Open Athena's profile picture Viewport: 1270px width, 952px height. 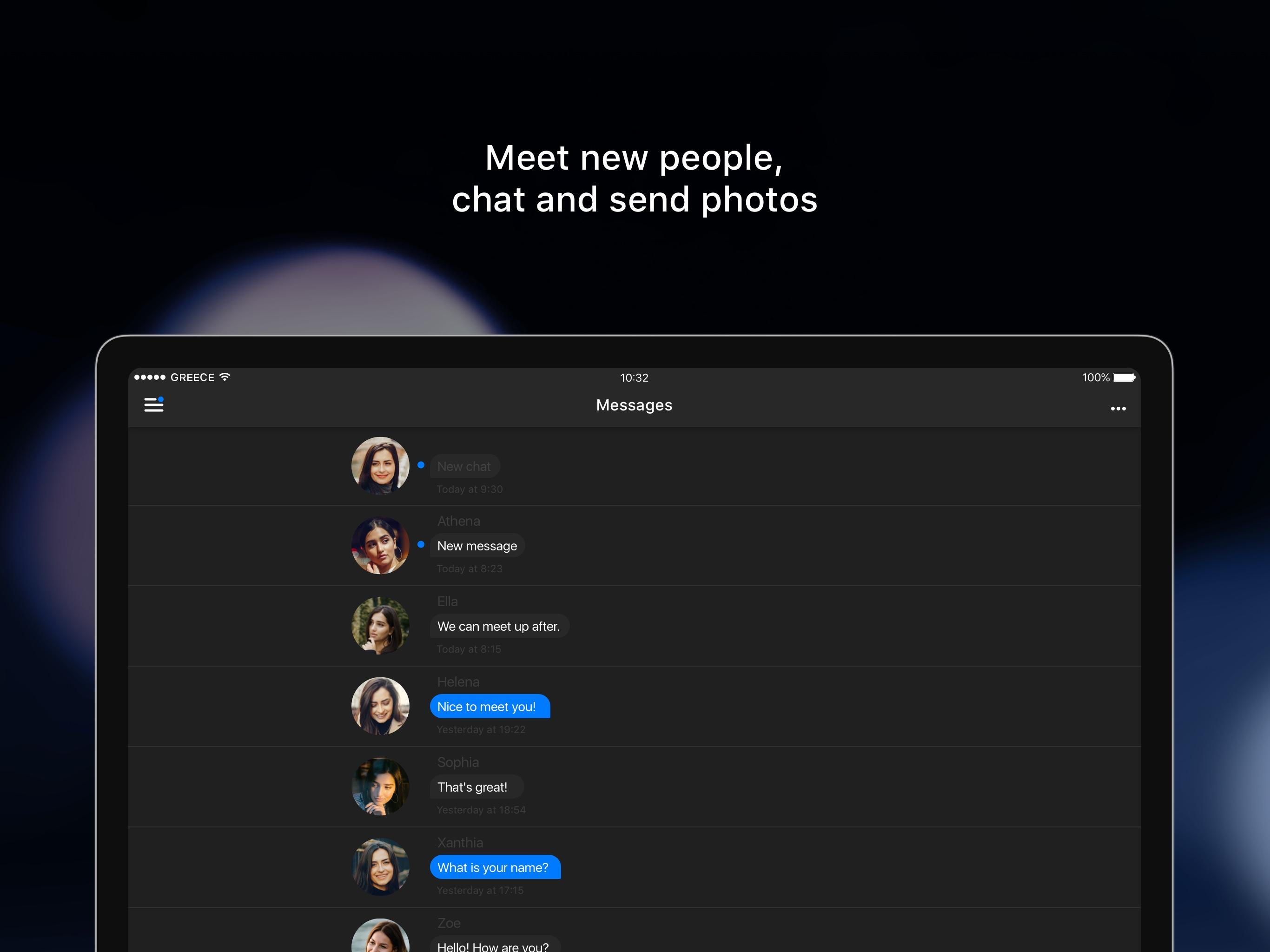point(380,545)
